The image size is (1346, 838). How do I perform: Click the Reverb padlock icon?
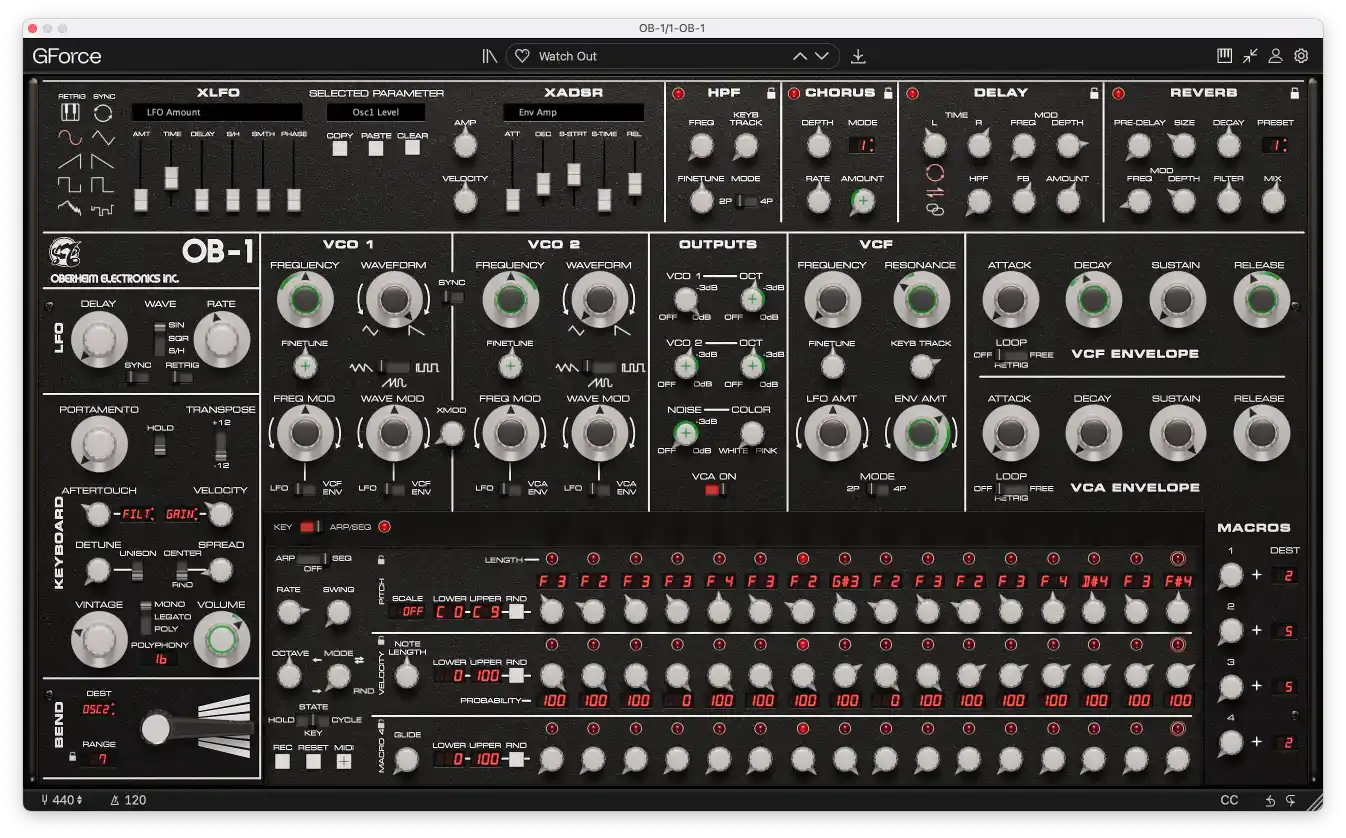click(x=1295, y=93)
